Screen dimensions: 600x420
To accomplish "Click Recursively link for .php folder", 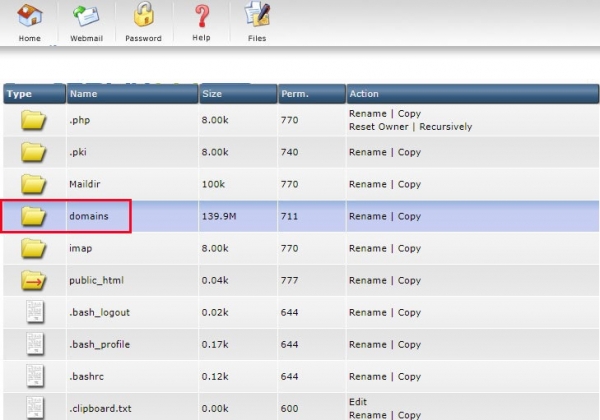I will pos(446,127).
